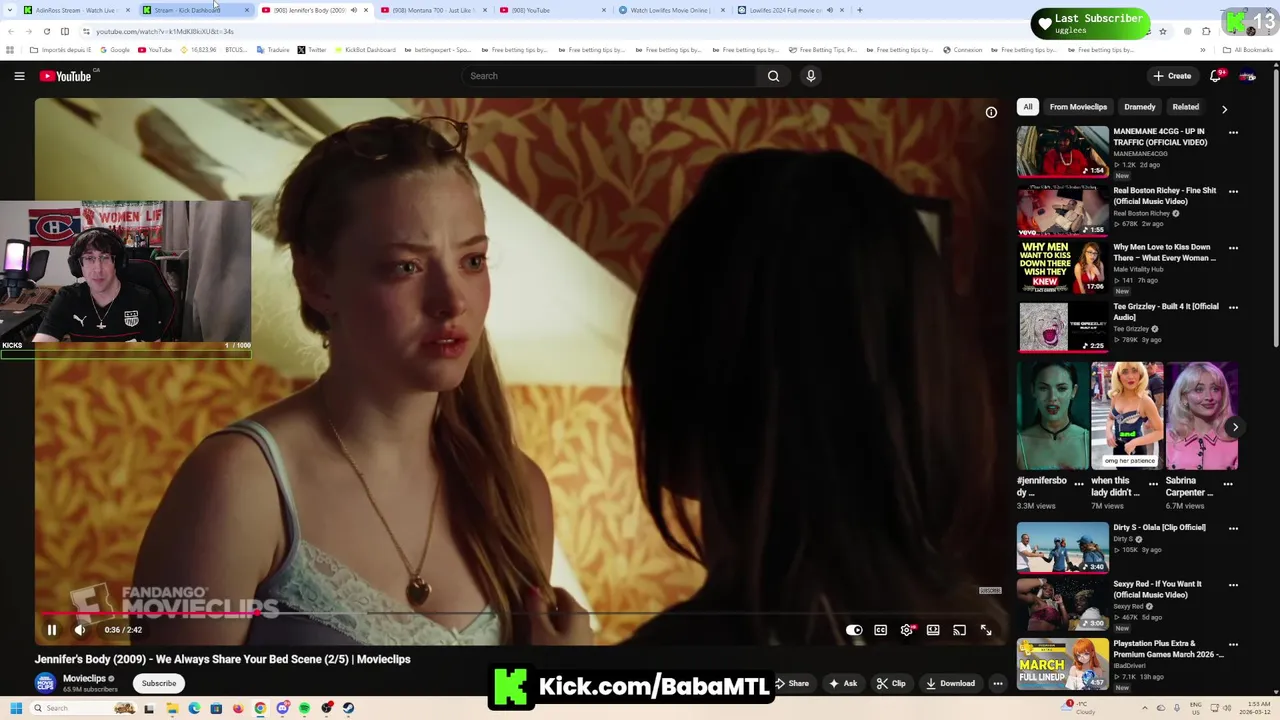Open Windows Start menu
The image size is (1280, 720).
16,708
